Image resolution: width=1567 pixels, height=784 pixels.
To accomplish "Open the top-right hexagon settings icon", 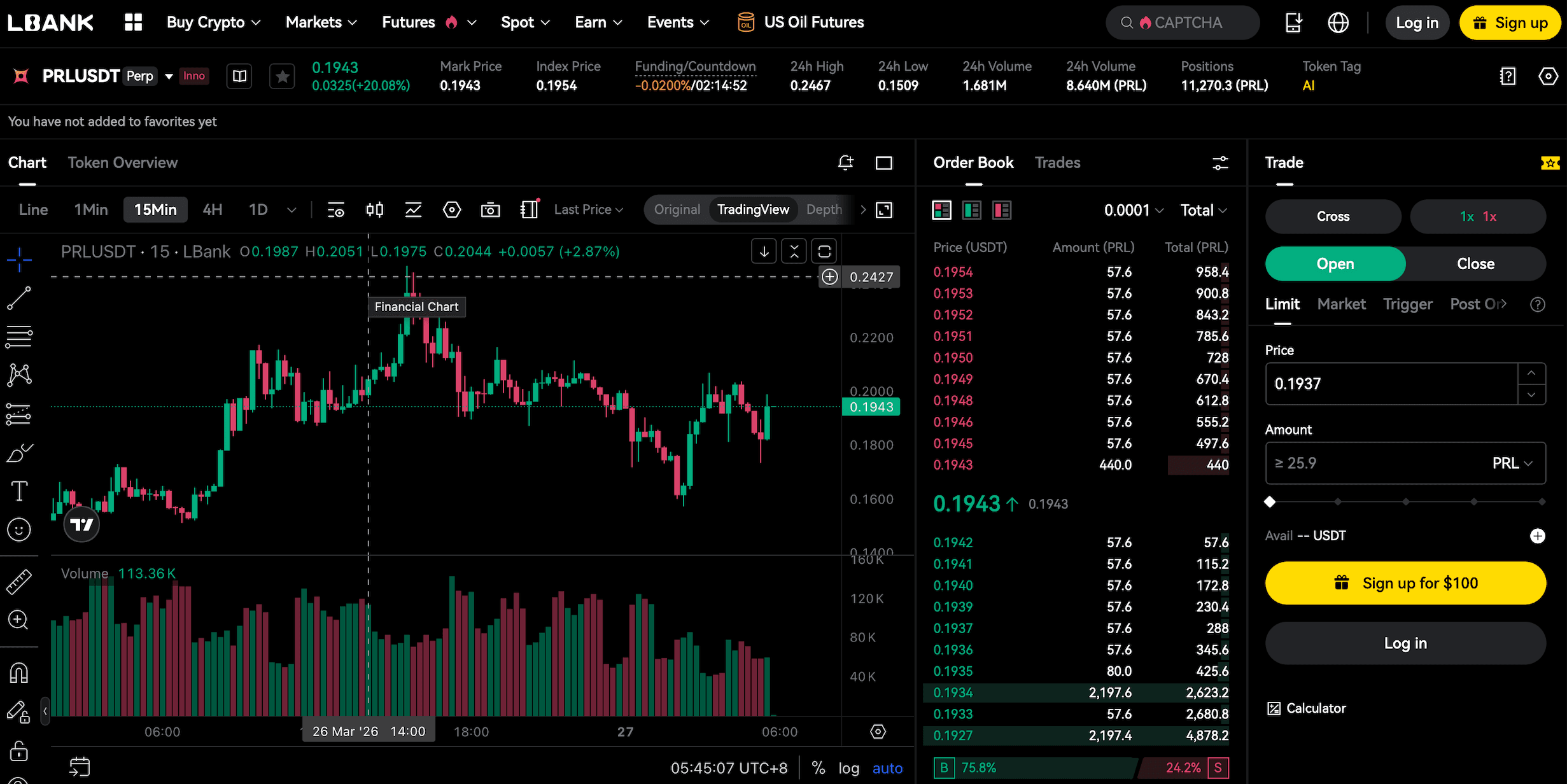I will [1548, 76].
